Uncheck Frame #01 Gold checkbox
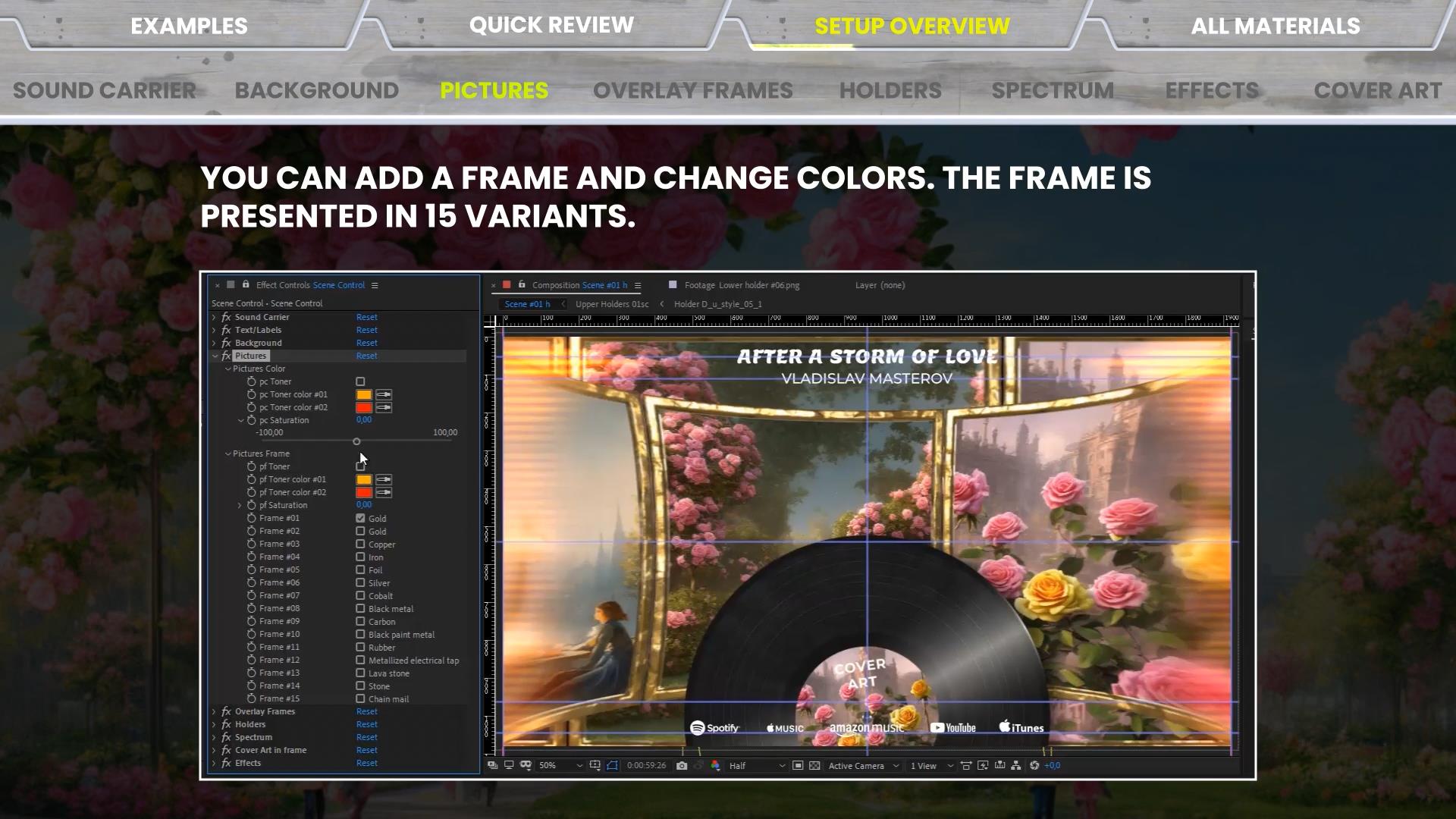 point(360,519)
